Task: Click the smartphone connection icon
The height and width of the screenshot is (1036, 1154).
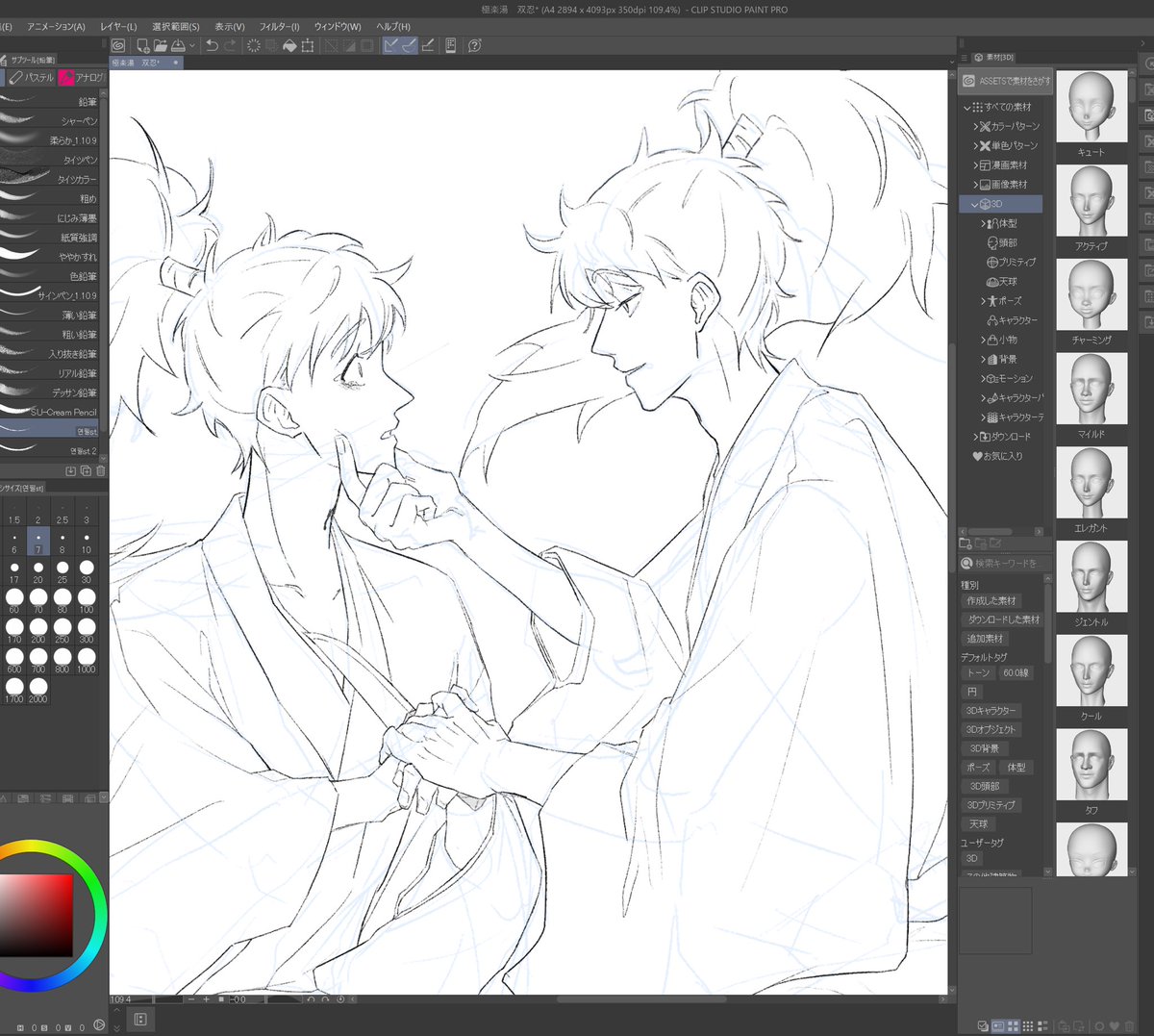Action: point(451,45)
